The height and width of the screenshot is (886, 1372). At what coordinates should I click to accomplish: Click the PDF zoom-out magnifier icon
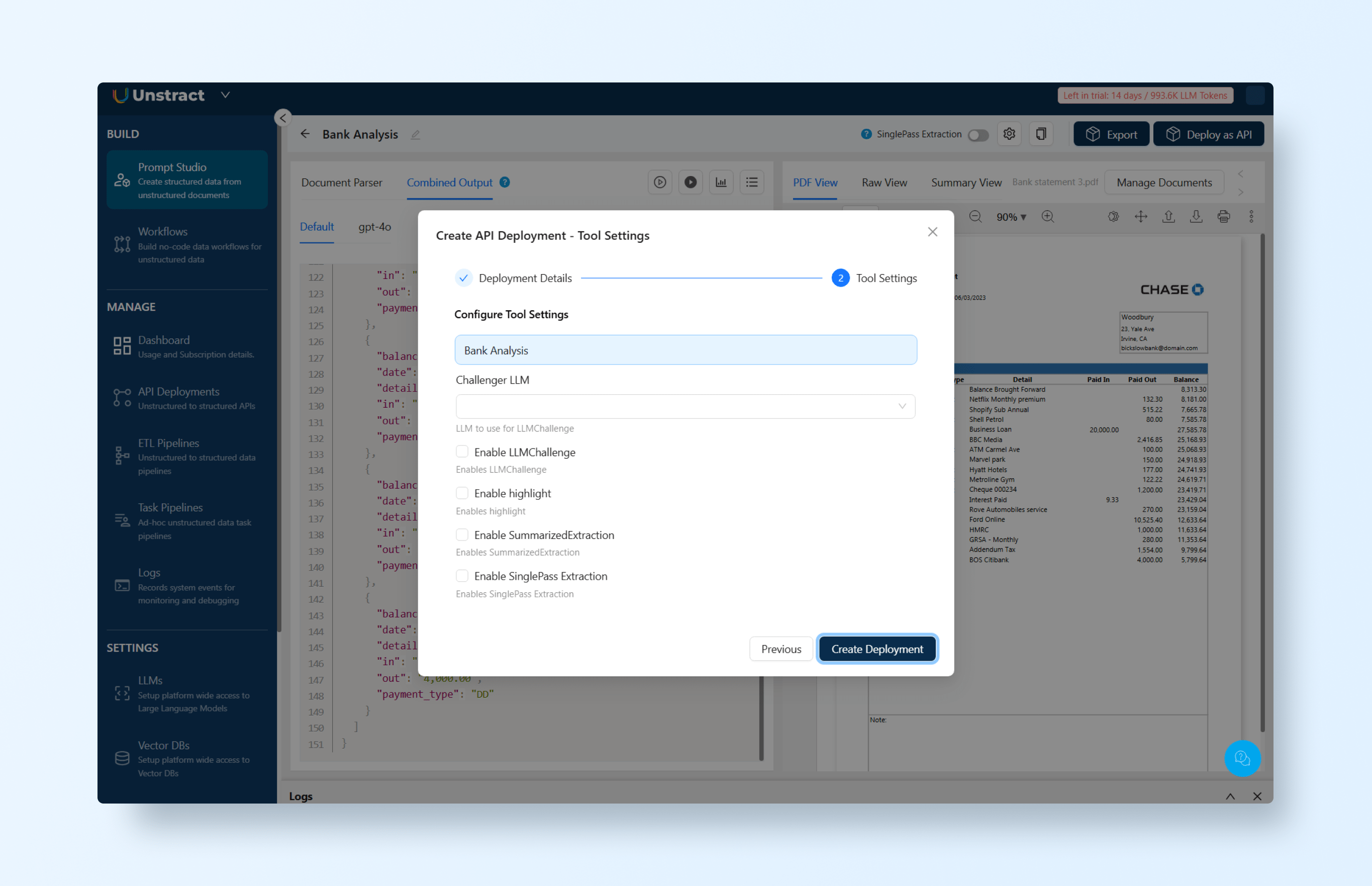click(975, 217)
